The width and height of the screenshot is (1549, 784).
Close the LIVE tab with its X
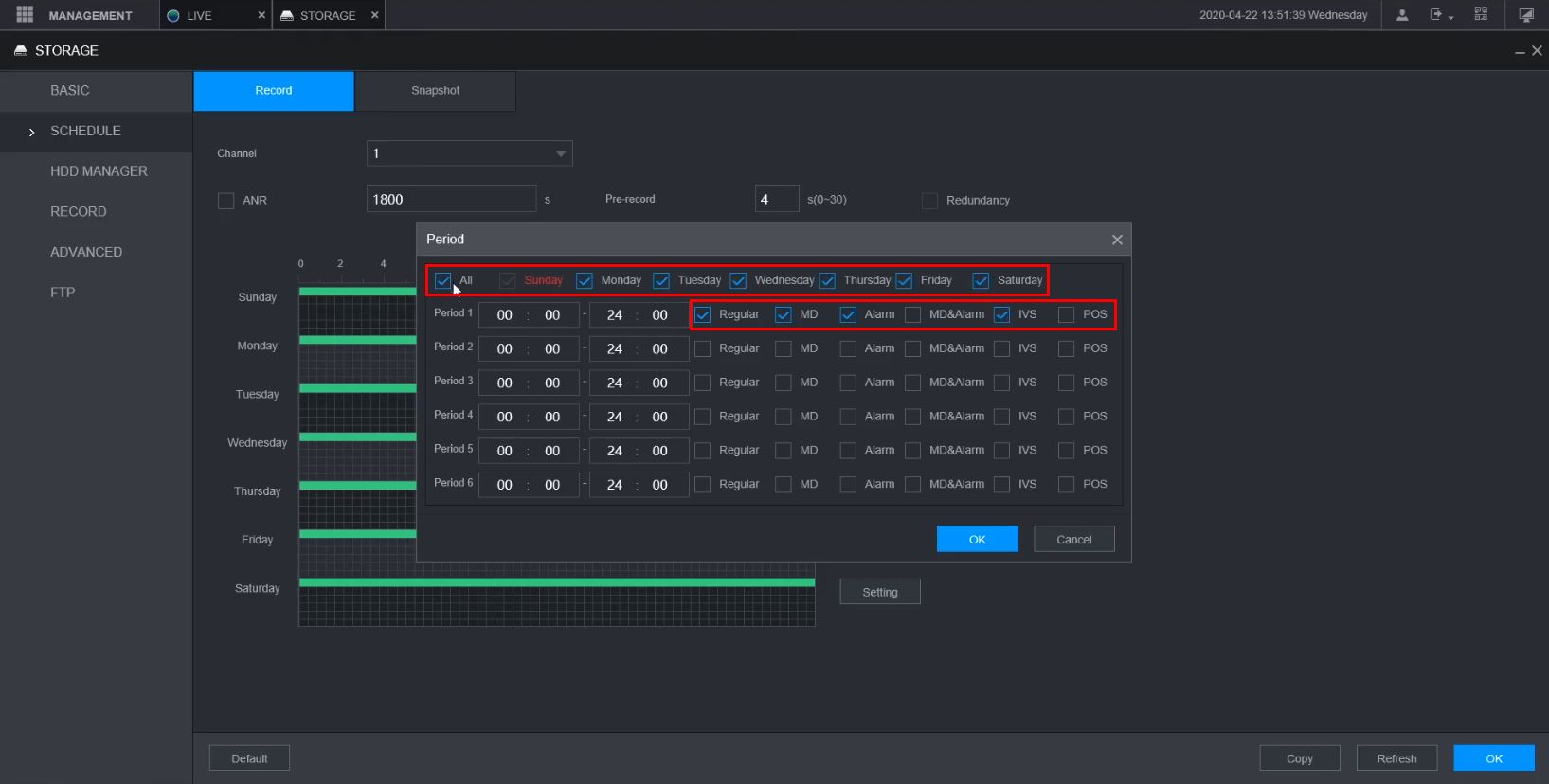tap(261, 15)
